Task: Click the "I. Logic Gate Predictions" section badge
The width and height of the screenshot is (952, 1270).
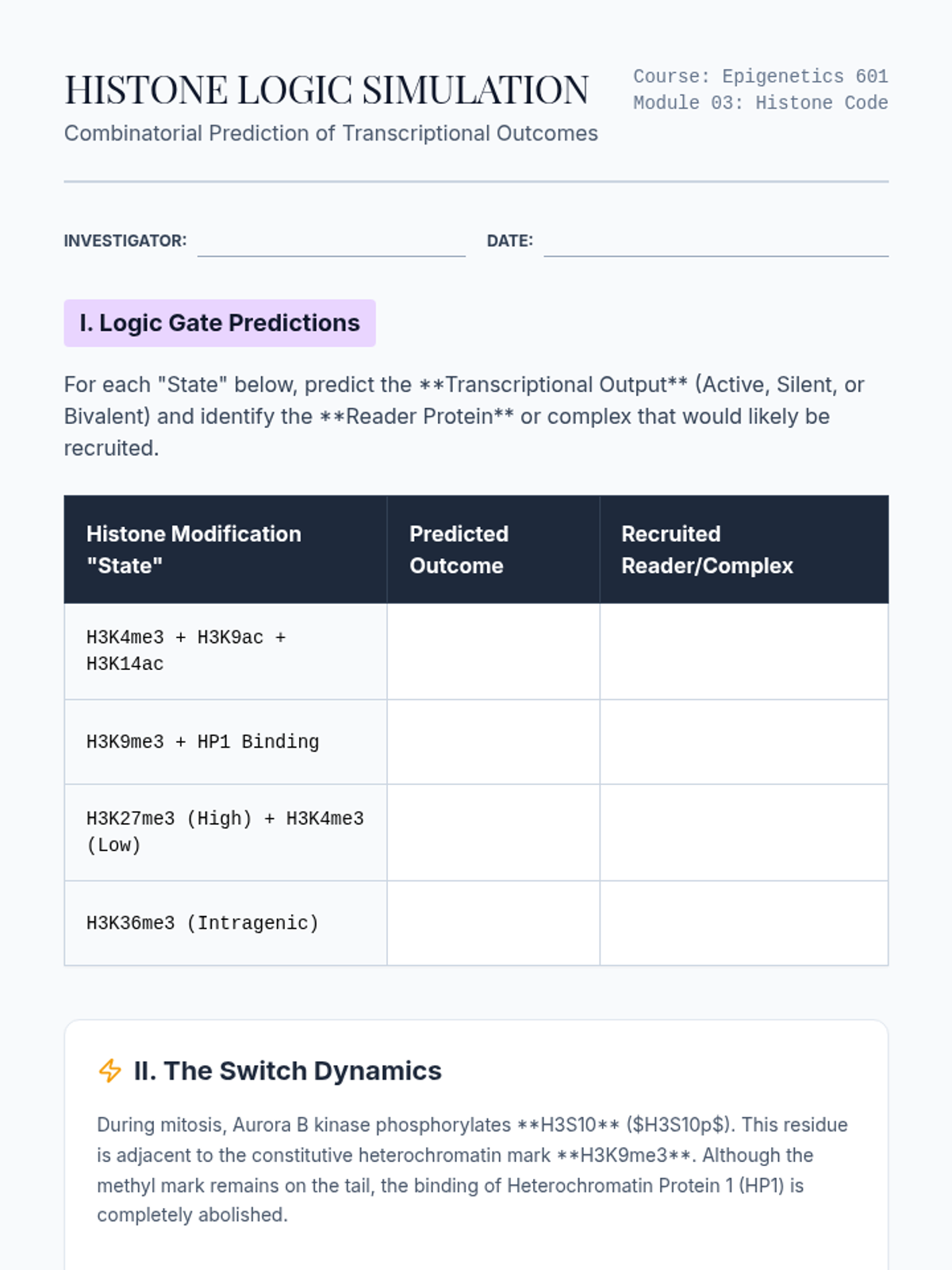Action: [220, 323]
